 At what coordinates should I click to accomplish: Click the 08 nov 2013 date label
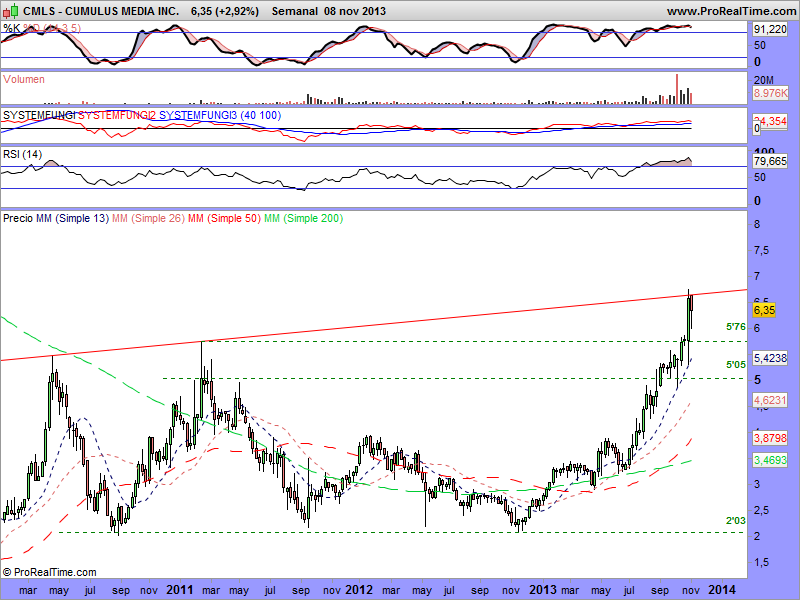pyautogui.click(x=355, y=11)
